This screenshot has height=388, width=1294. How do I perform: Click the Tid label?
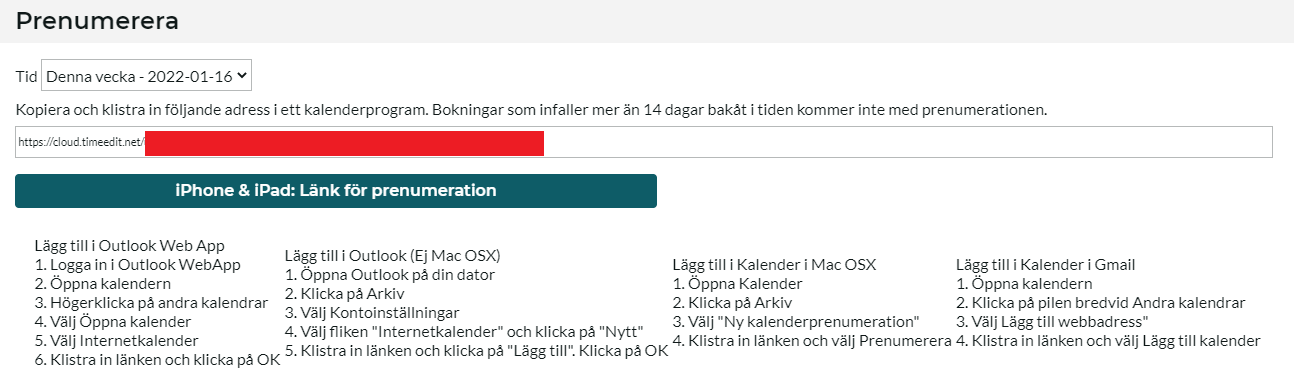[26, 77]
